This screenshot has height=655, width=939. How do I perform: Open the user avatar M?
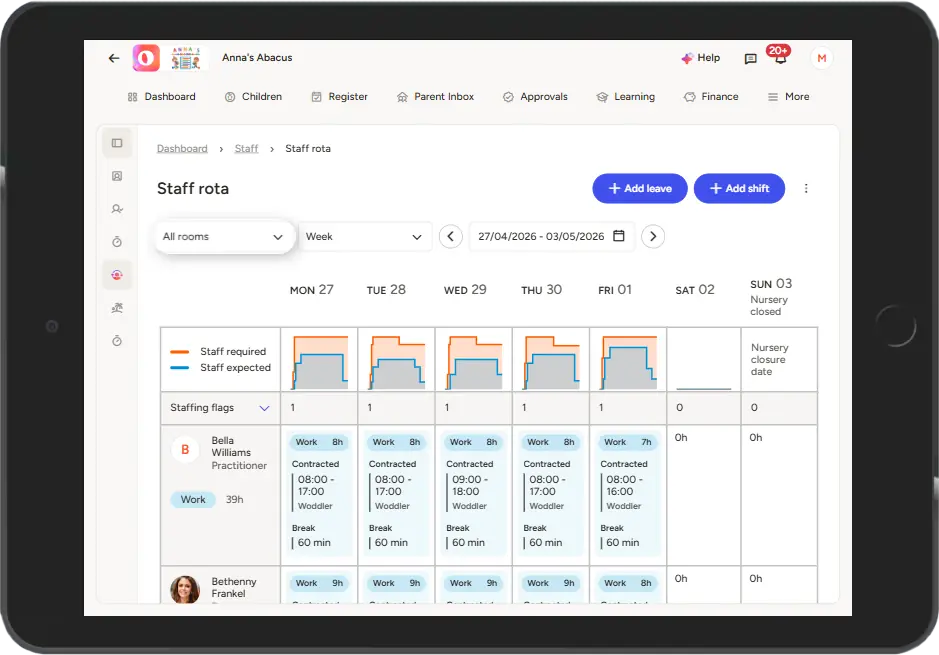(821, 59)
